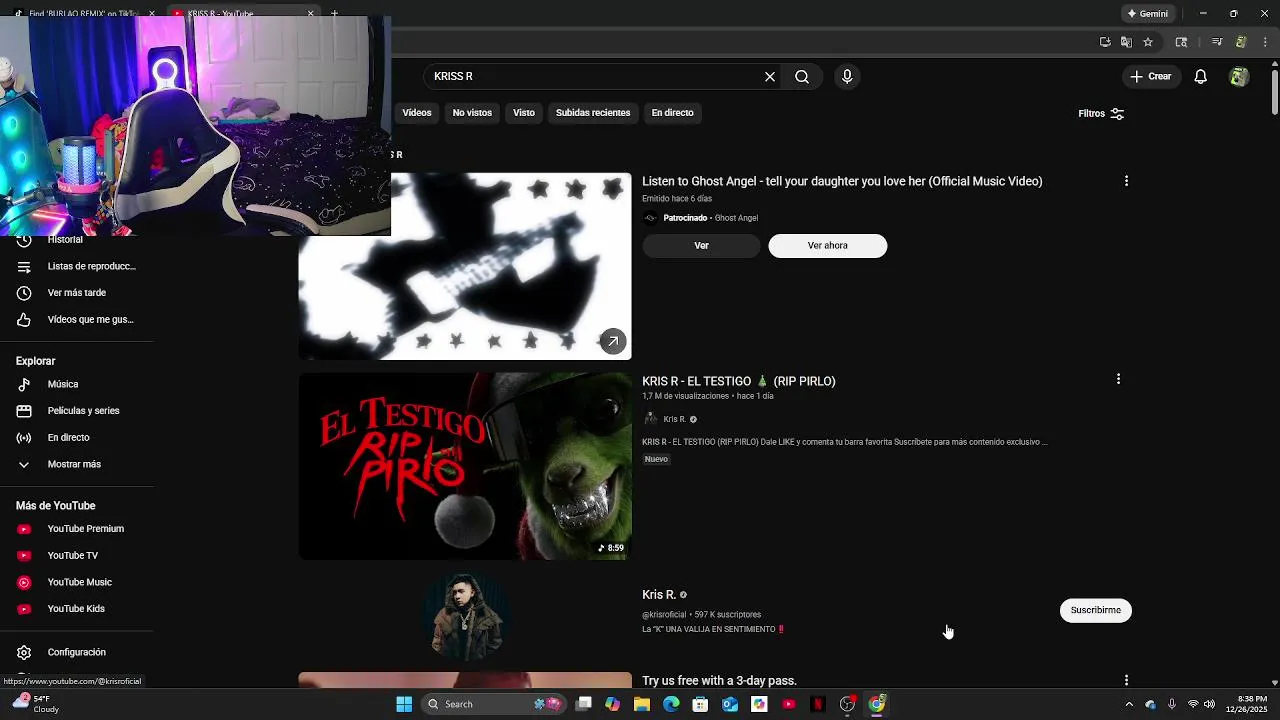Open the Windows Start menu
Screen dimensions: 1280x720
404,704
